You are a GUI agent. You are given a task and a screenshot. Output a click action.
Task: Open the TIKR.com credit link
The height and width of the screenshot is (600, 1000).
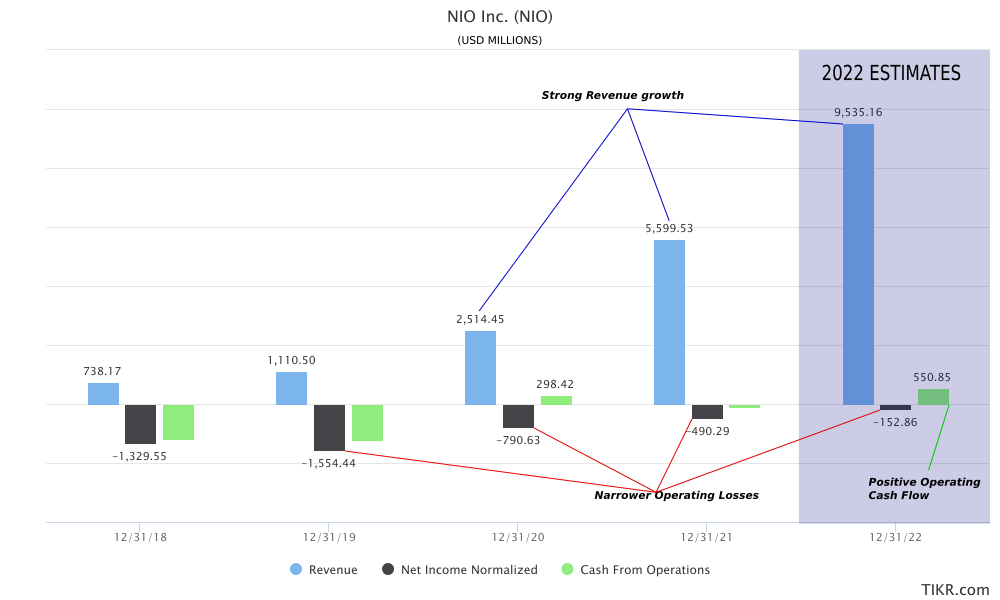point(955,590)
